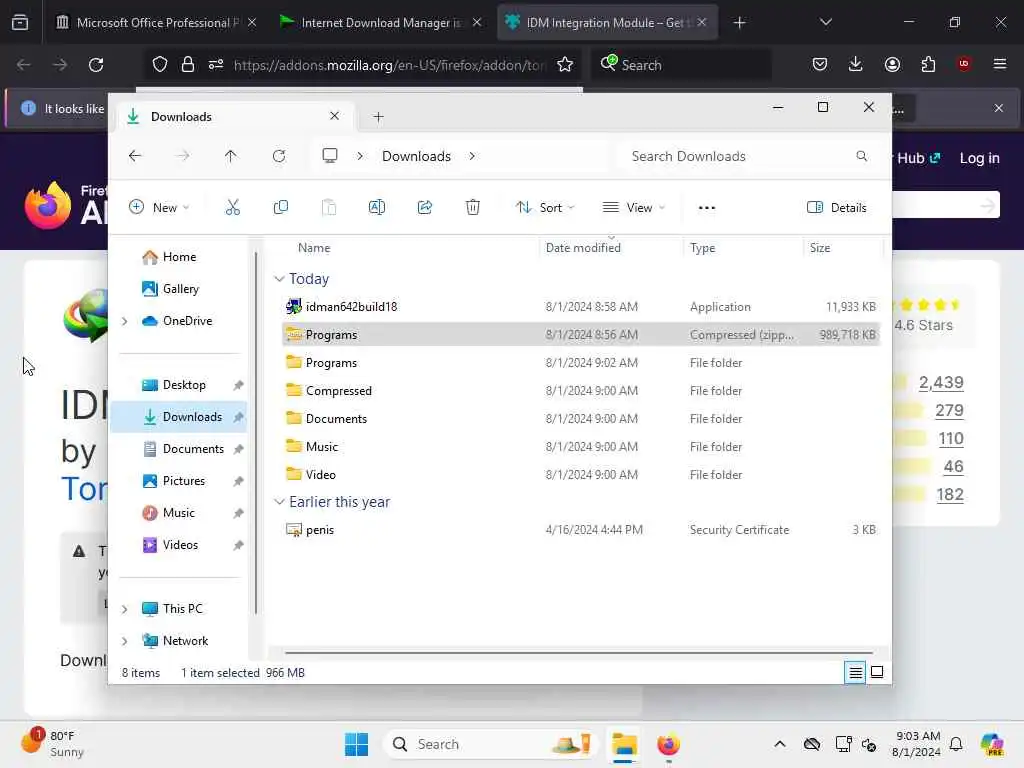Open Firefox list all tabs dropdown

tap(825, 22)
